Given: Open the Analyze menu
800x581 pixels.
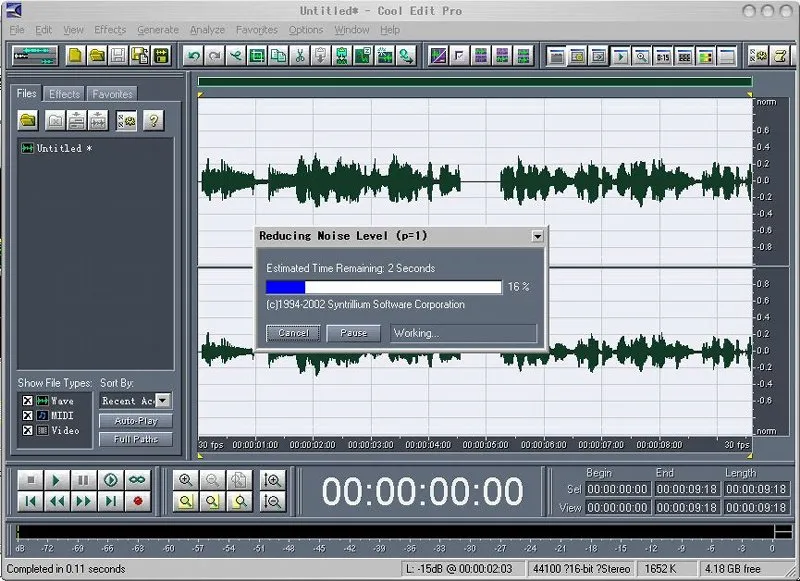Looking at the screenshot, I should [207, 30].
